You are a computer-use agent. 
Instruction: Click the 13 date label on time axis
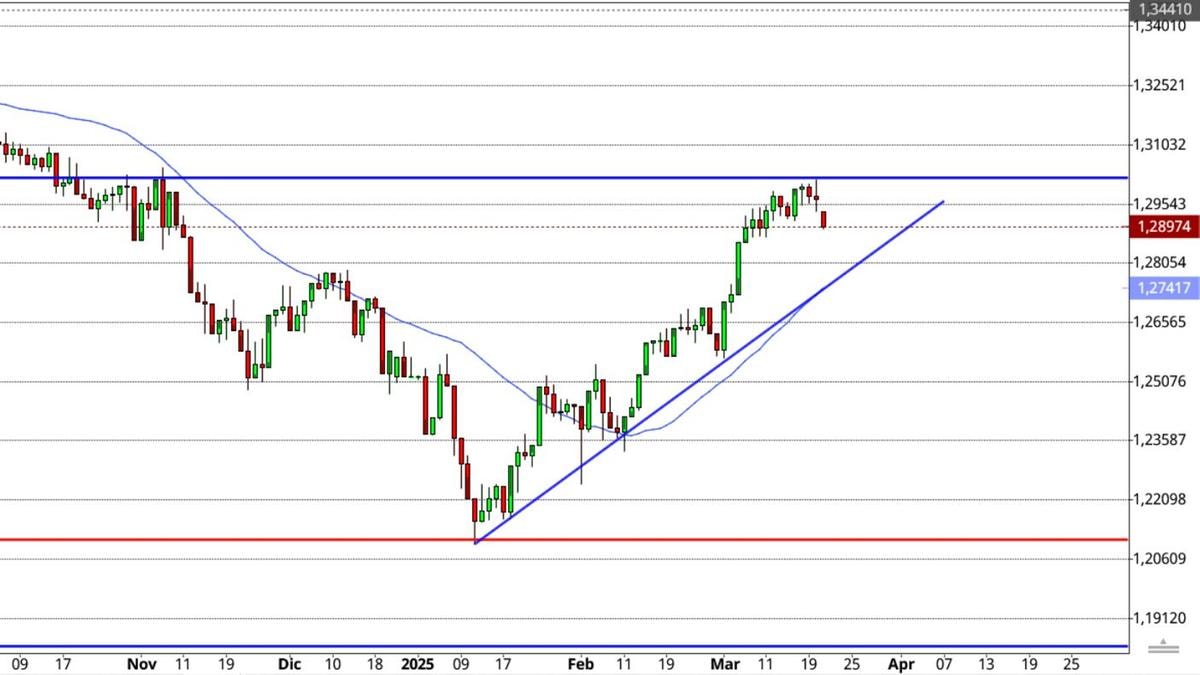click(x=987, y=664)
